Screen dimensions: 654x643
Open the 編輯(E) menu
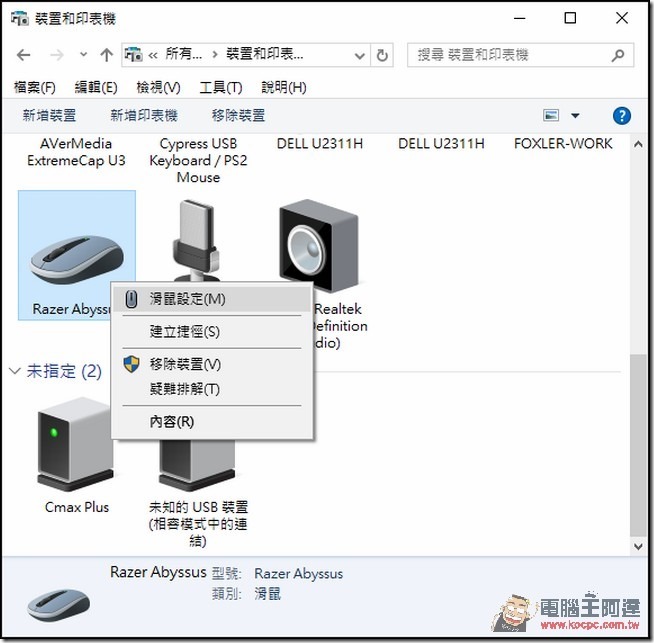pyautogui.click(x=96, y=87)
